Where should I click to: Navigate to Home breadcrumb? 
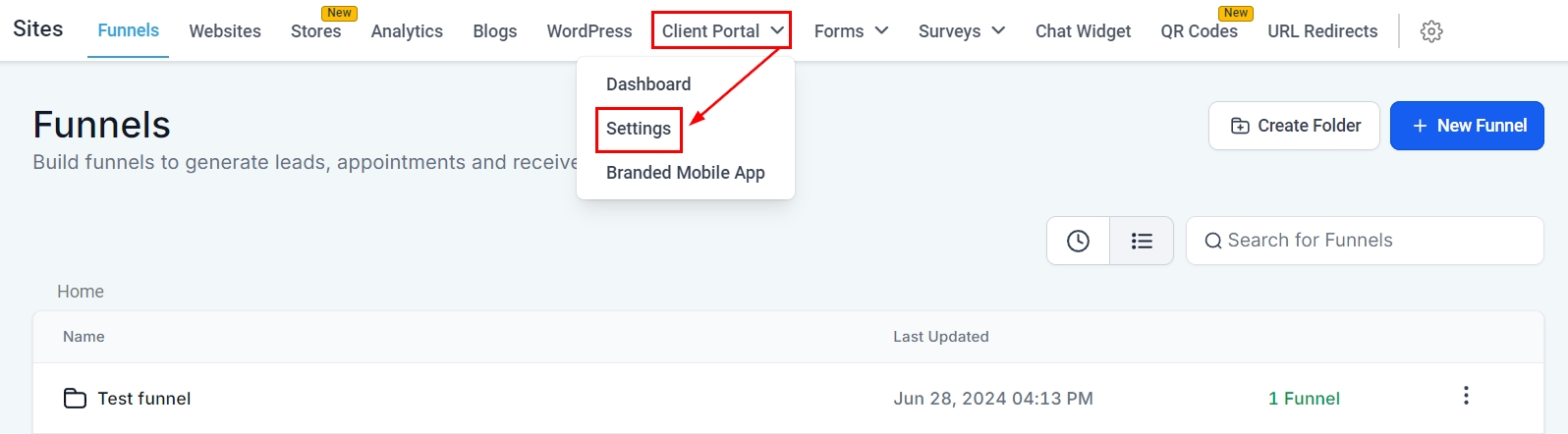pos(81,292)
